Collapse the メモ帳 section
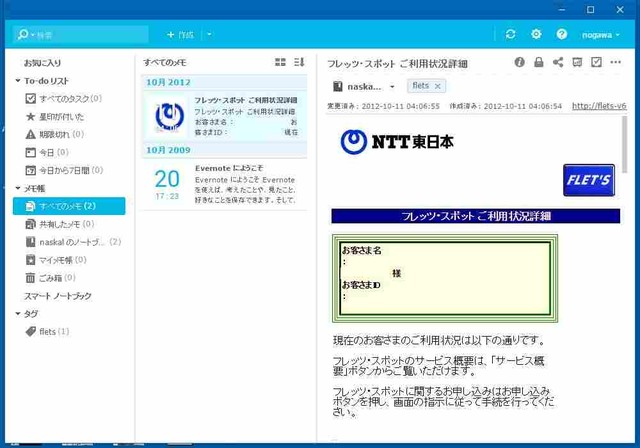This screenshot has height=448, width=640. point(18,189)
